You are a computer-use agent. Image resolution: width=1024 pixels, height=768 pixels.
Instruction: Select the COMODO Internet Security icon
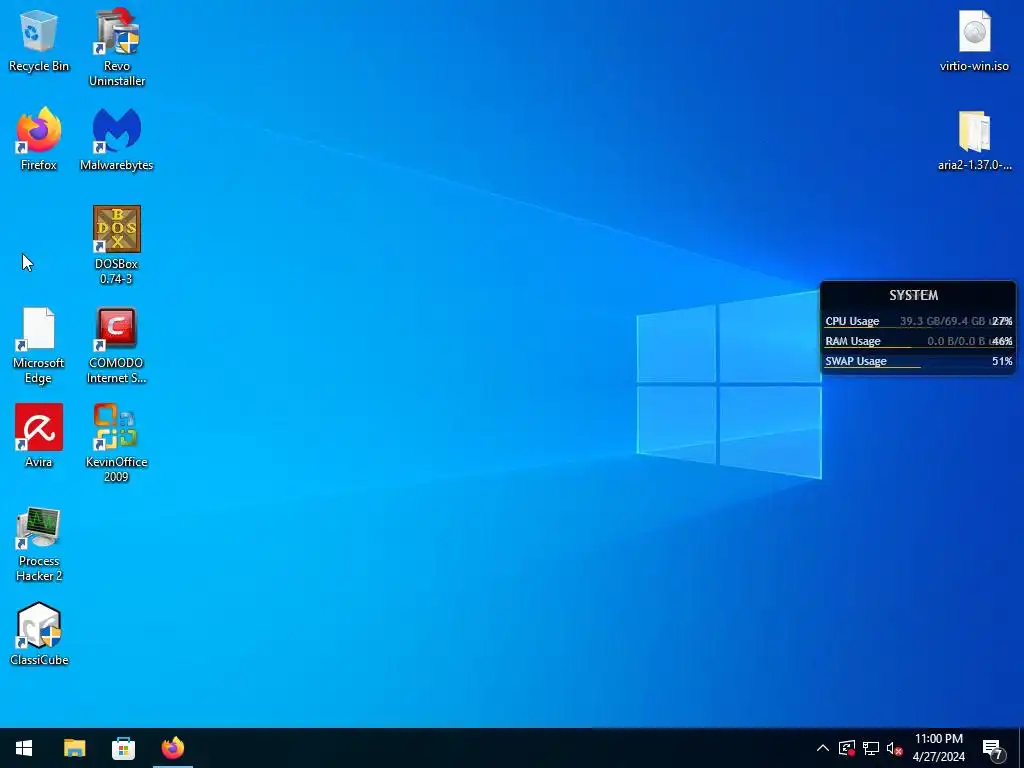point(117,345)
